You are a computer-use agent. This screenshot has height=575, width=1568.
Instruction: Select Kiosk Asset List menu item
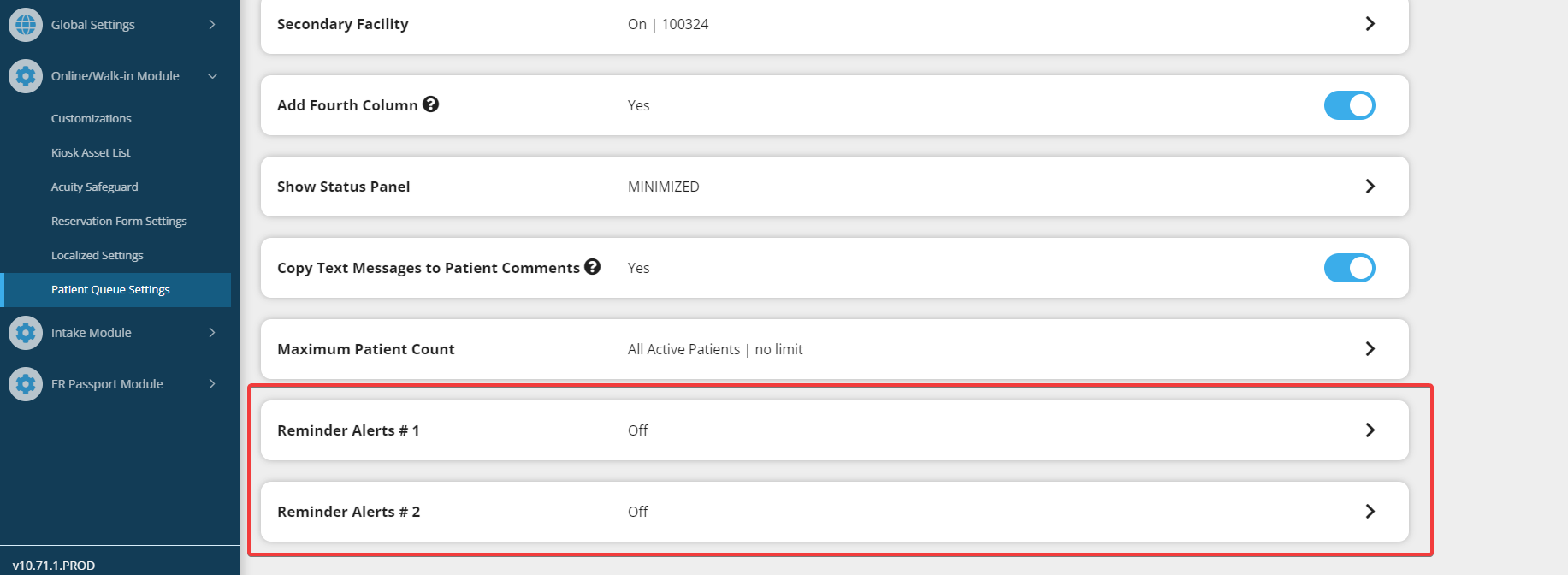pyautogui.click(x=91, y=153)
